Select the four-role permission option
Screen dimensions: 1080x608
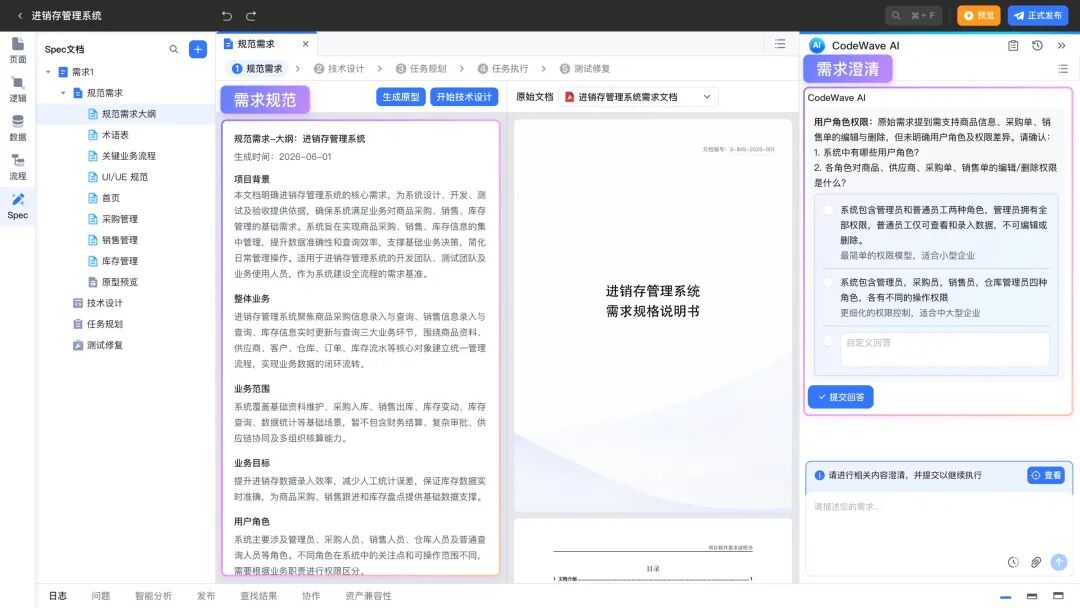[x=829, y=282]
